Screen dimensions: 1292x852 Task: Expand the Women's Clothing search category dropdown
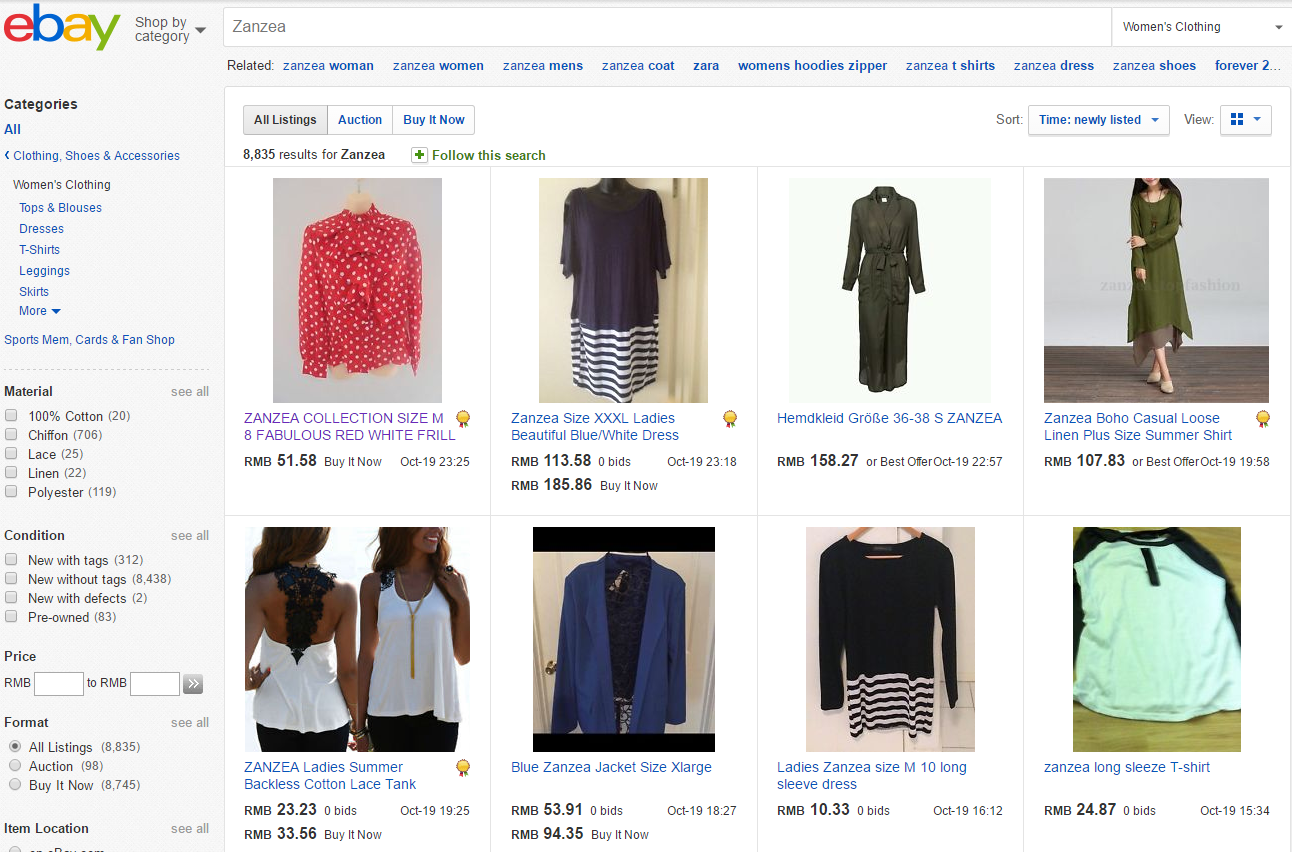coord(1201,27)
